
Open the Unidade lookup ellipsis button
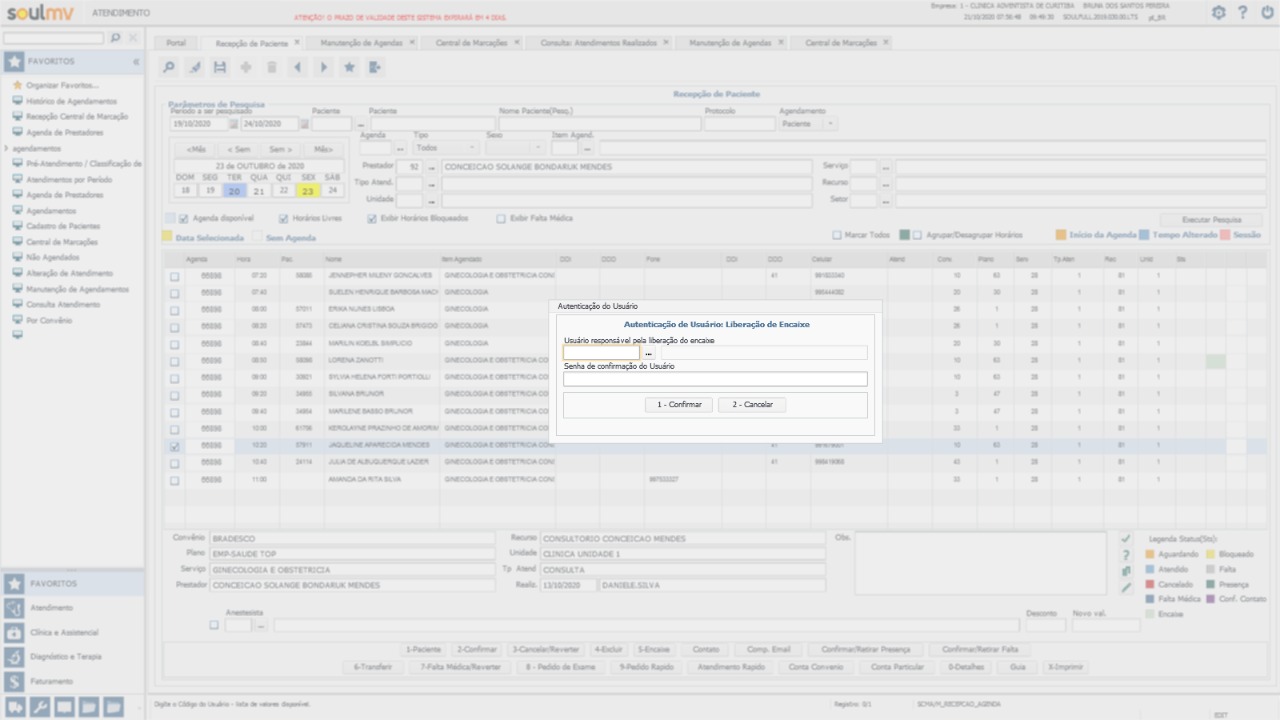pos(432,200)
